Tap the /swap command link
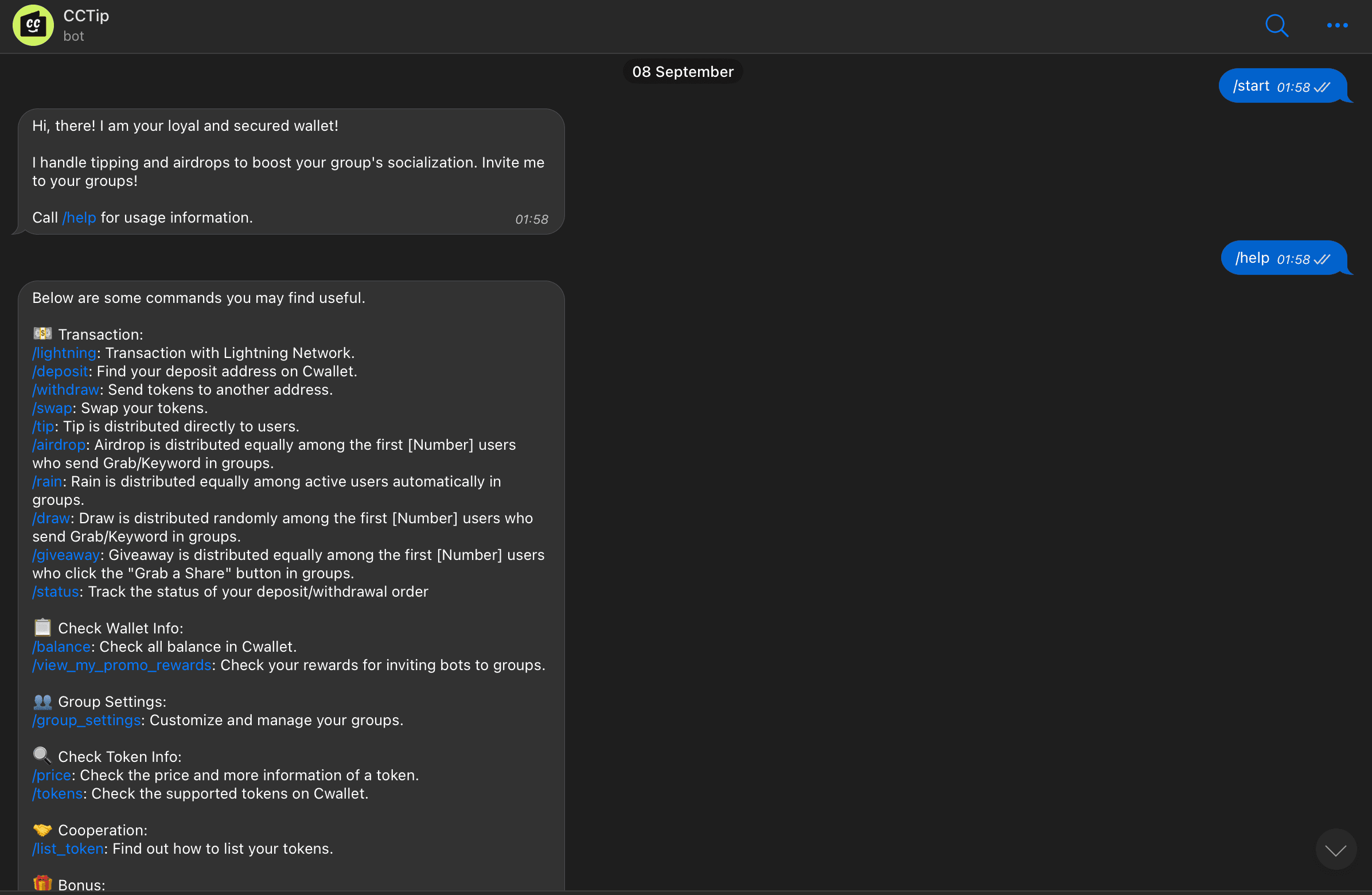This screenshot has height=895, width=1372. coord(52,408)
